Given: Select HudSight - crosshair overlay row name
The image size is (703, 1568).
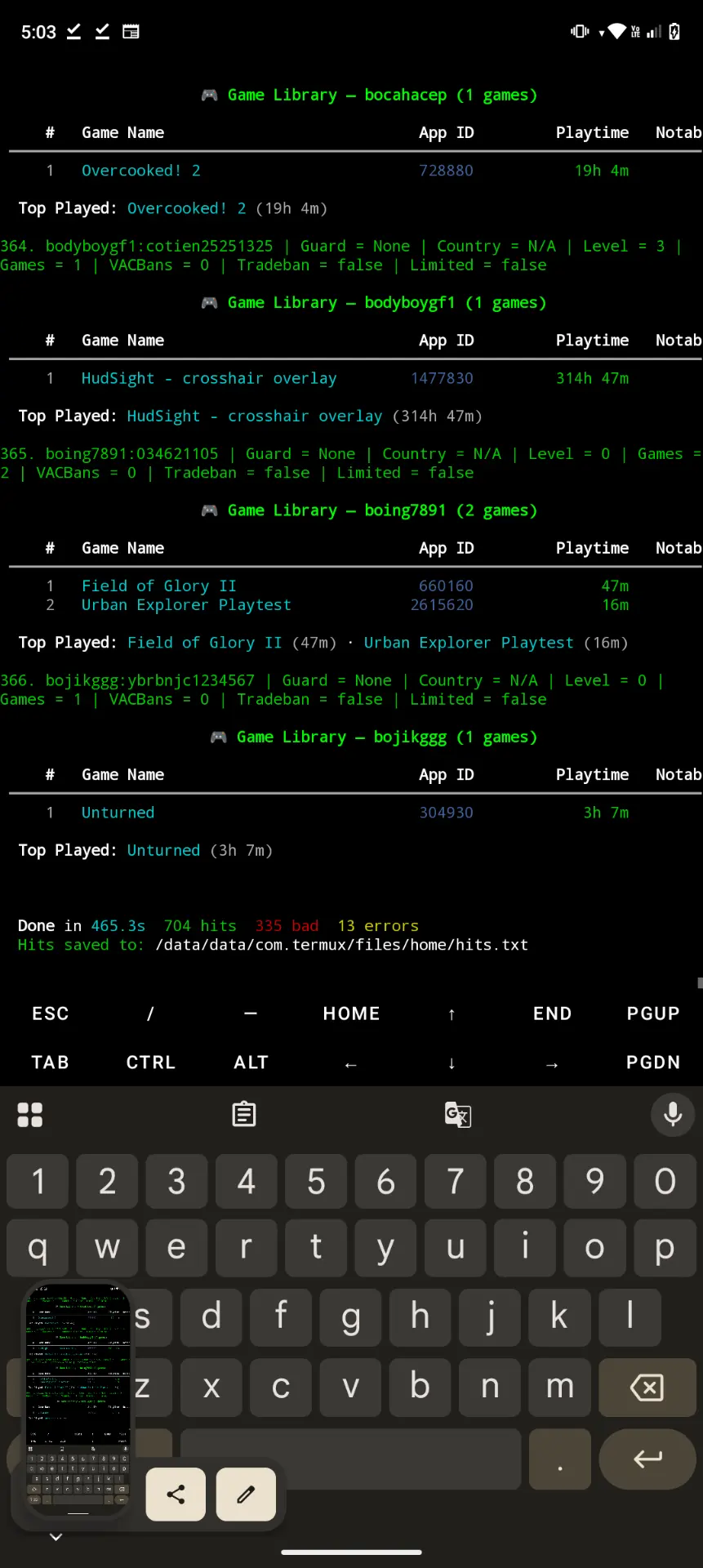Looking at the screenshot, I should pos(208,378).
